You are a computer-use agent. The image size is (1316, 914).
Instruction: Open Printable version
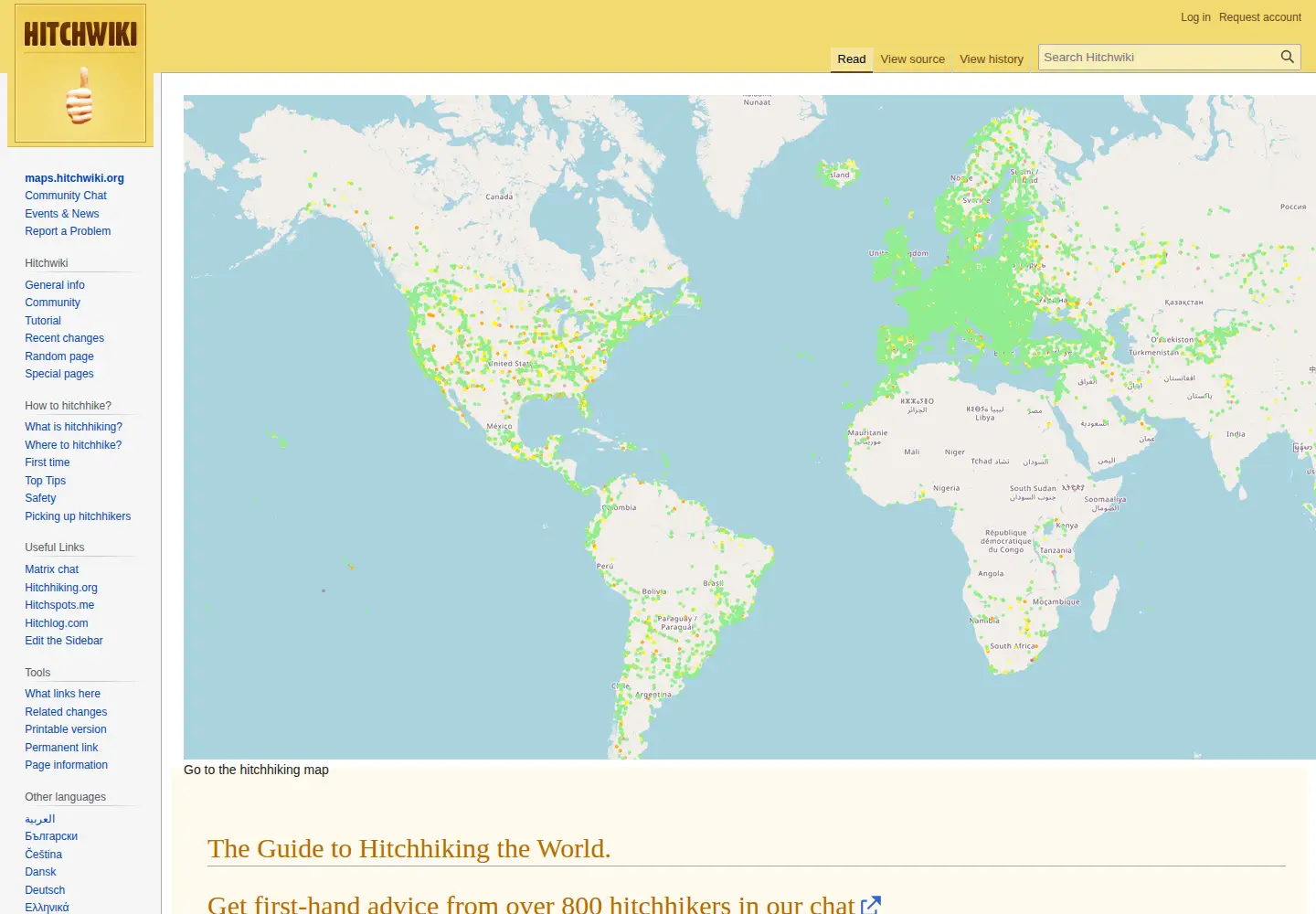pos(66,729)
